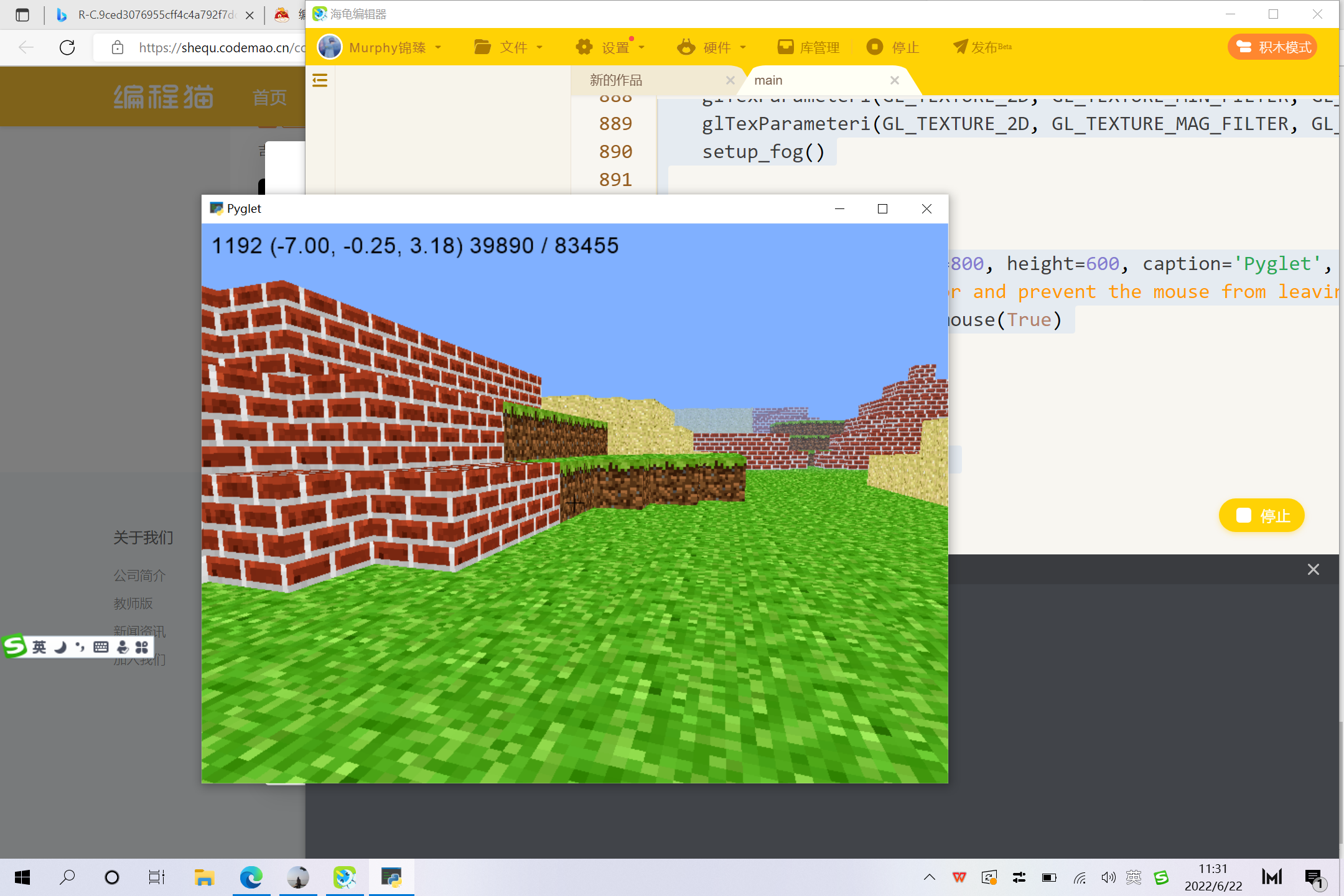Viewport: 1344px width, 896px height.
Task: Open the volume control in tray
Action: pos(1108,877)
